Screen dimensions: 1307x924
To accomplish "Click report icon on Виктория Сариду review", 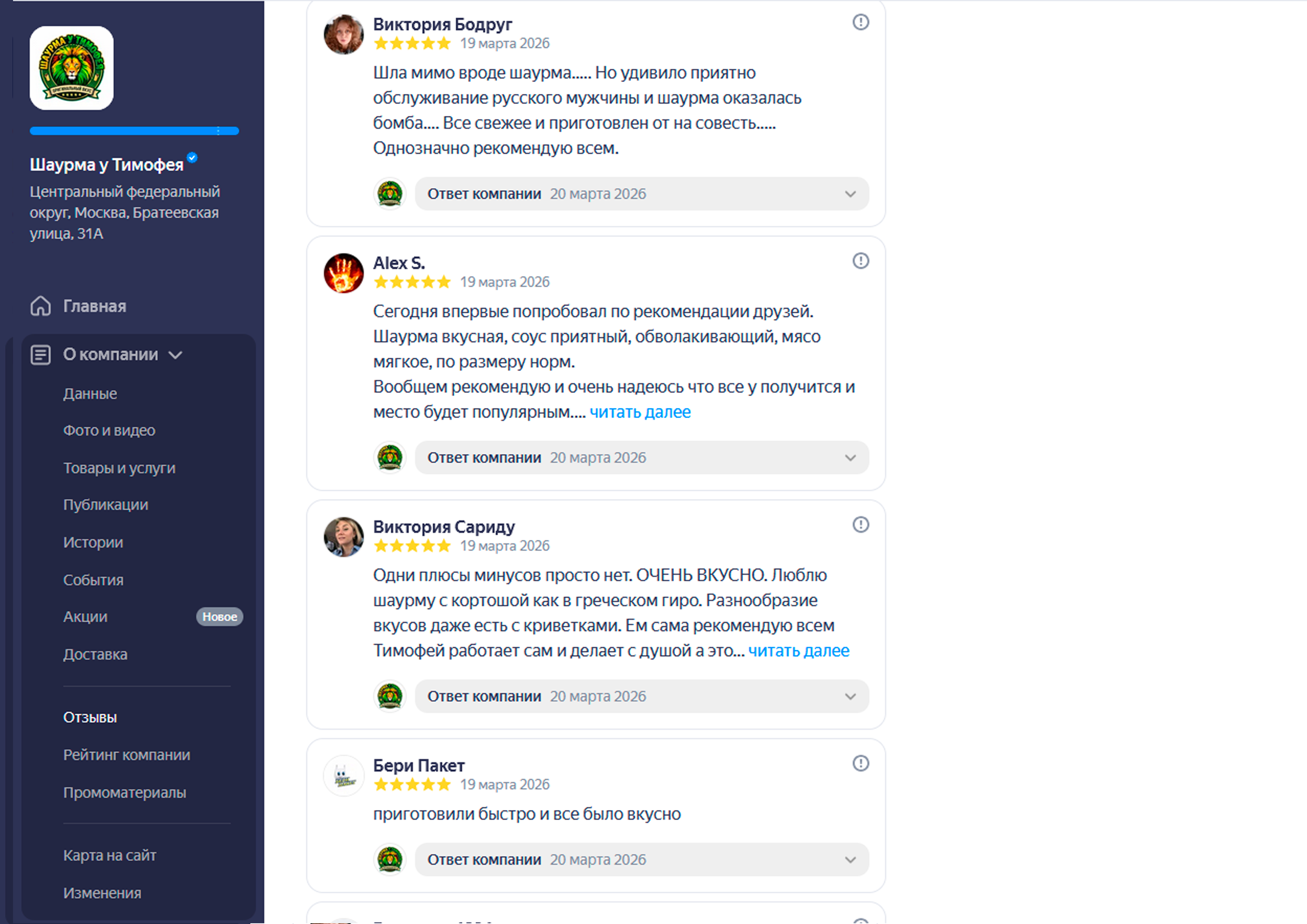I will tap(860, 524).
